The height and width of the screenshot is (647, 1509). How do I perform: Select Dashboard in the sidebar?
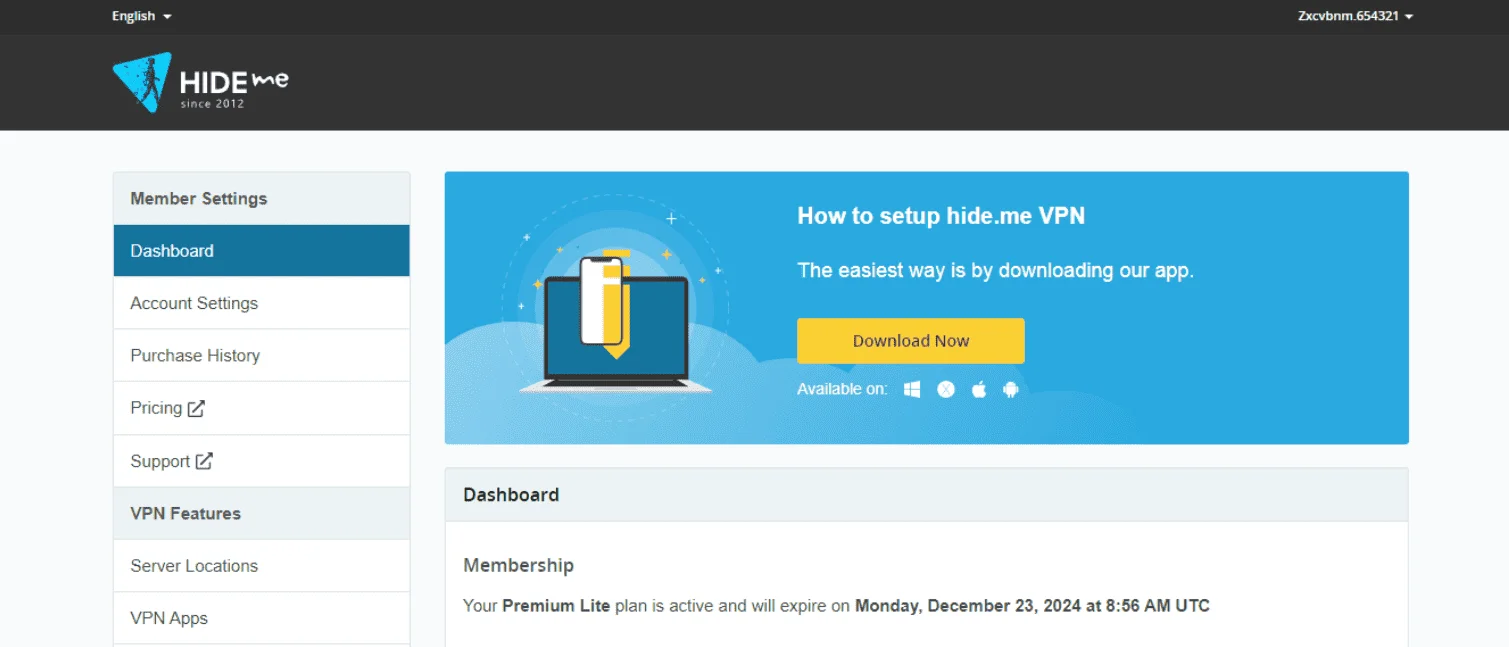point(262,251)
